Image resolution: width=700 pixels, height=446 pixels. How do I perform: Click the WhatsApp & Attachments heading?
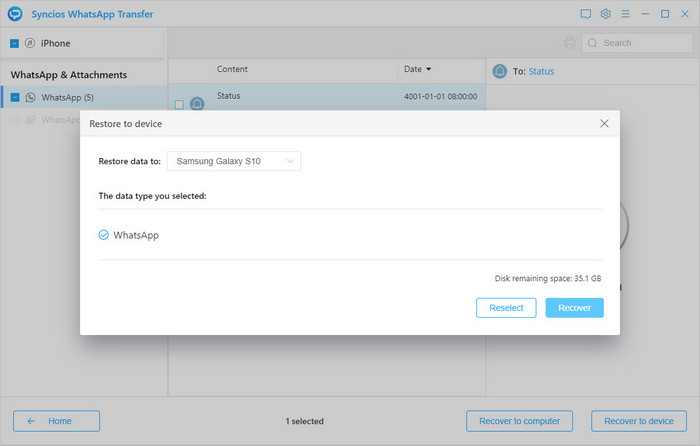(x=69, y=75)
